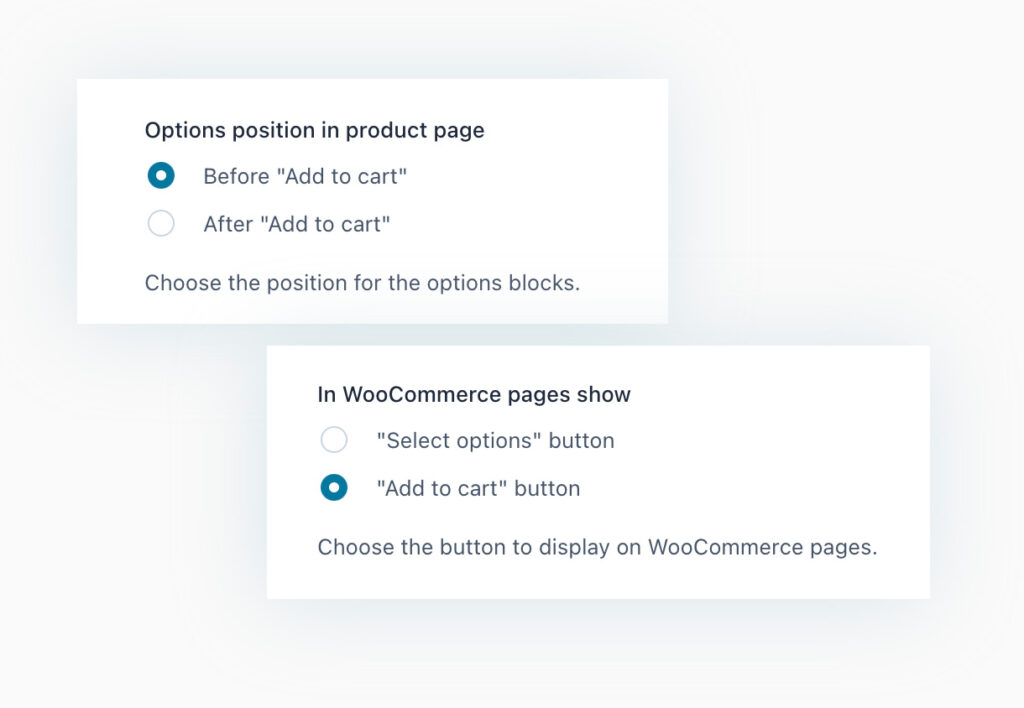Click the "Options position in product page" heading
Viewport: 1024px width, 708px height.
click(314, 130)
